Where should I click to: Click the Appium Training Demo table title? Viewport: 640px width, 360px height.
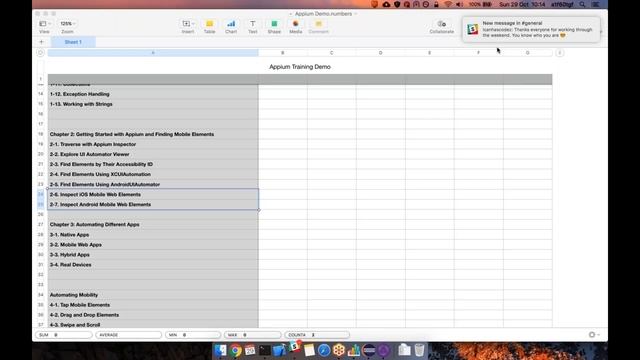pyautogui.click(x=300, y=67)
